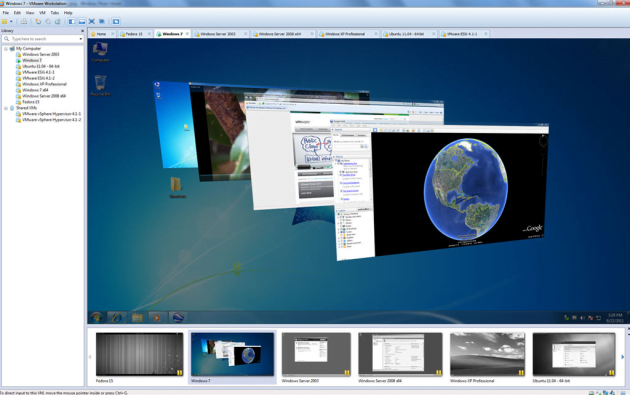Click the guest Windows Start orb
This screenshot has height=395, width=630.
96,317
